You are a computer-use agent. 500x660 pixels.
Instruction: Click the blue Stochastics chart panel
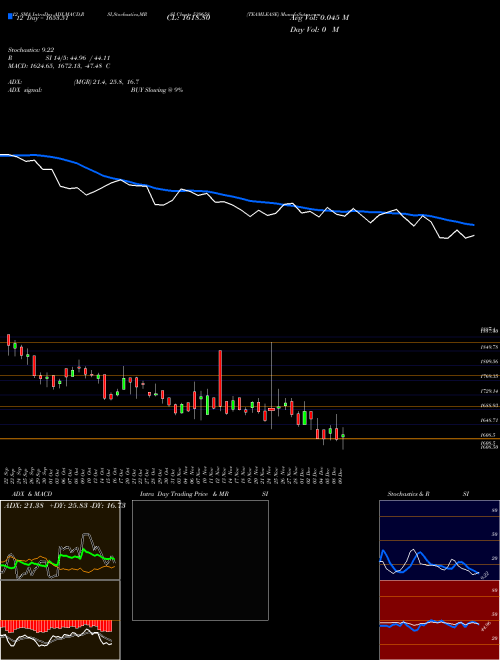439,540
